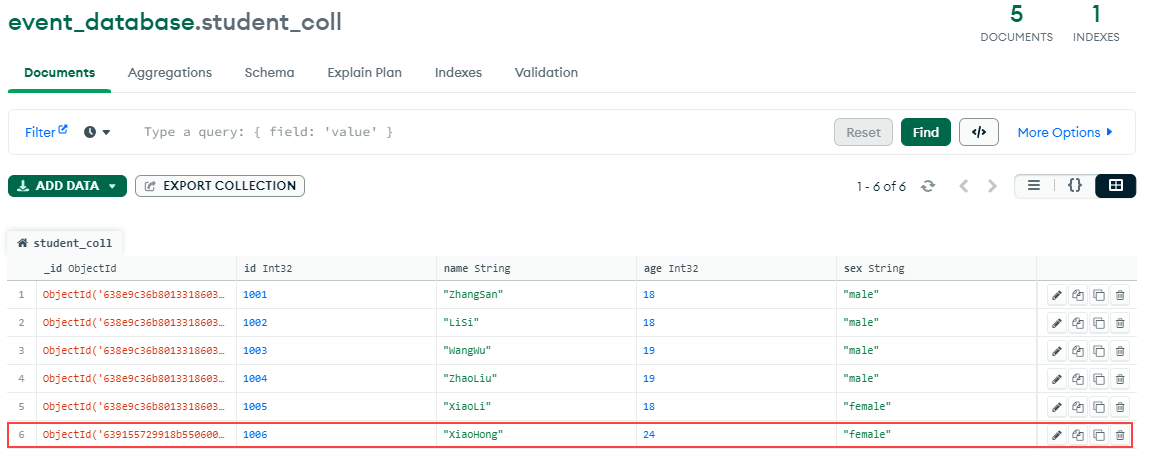This screenshot has height=467, width=1151.
Task: Switch to List view
Action: [1034, 186]
